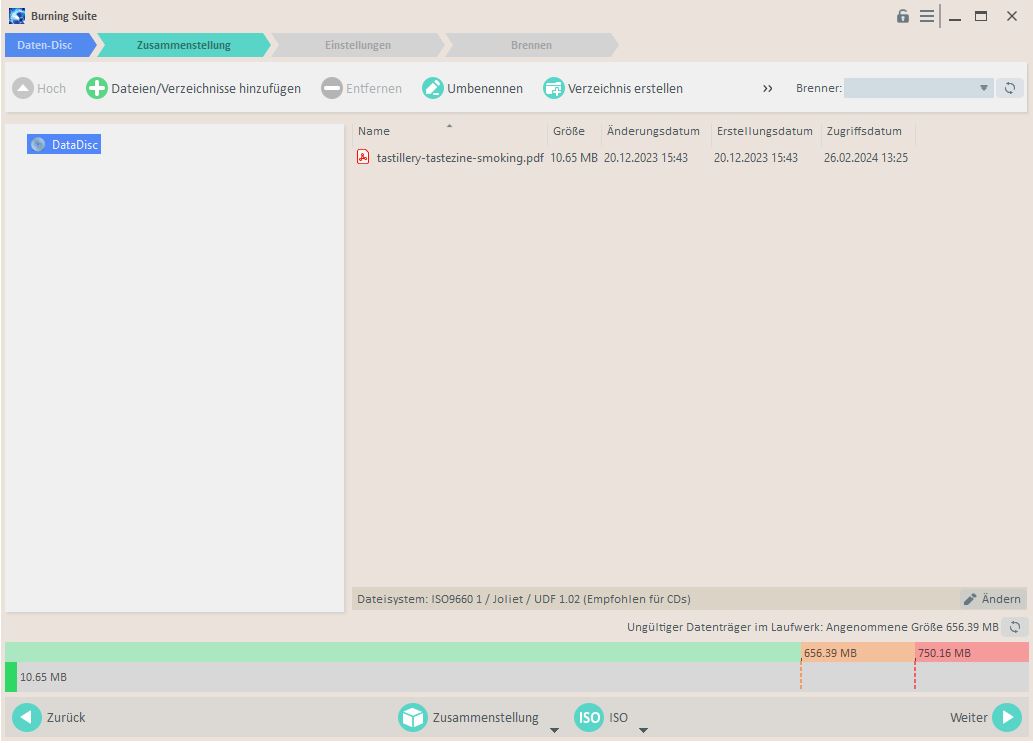Click the Verzeichnis erstellen folder icon

pos(553,88)
